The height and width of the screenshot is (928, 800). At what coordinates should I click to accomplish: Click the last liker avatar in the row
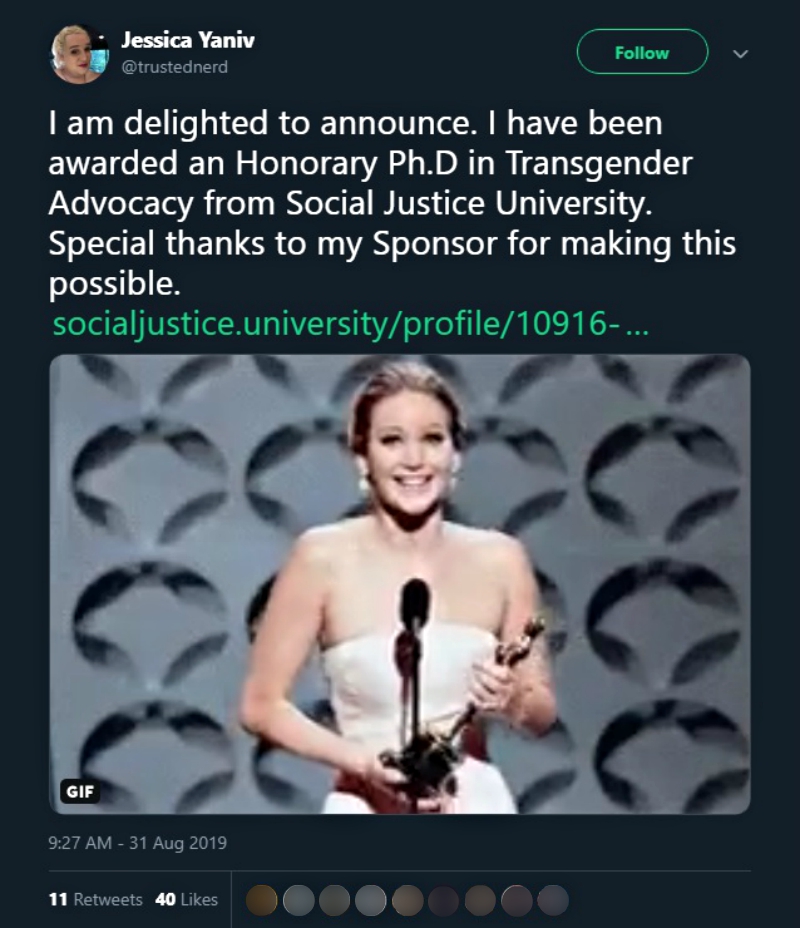pos(553,900)
